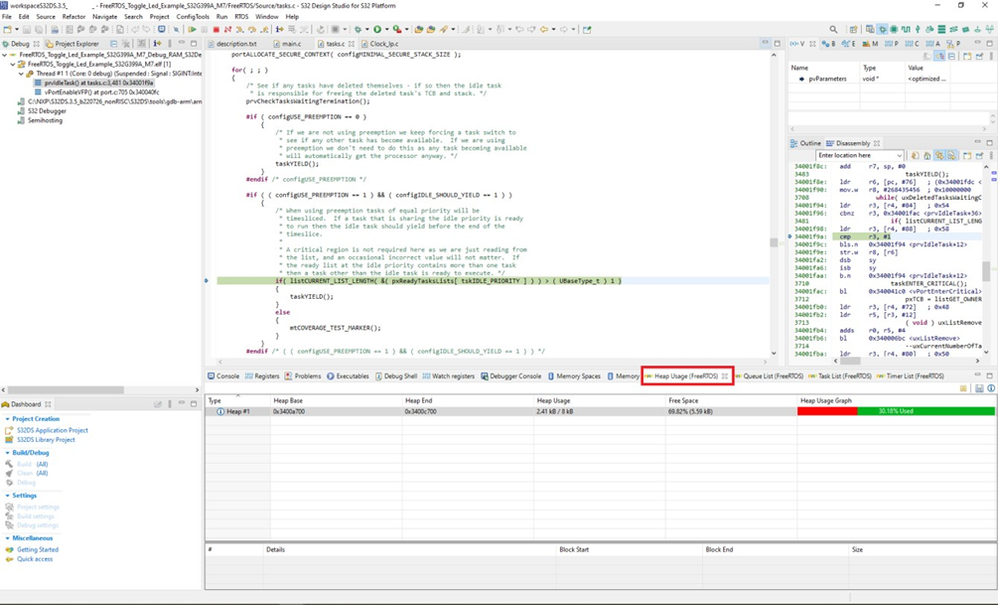Open the Expressions view tab
The height and width of the screenshot is (605, 998).
point(848,44)
